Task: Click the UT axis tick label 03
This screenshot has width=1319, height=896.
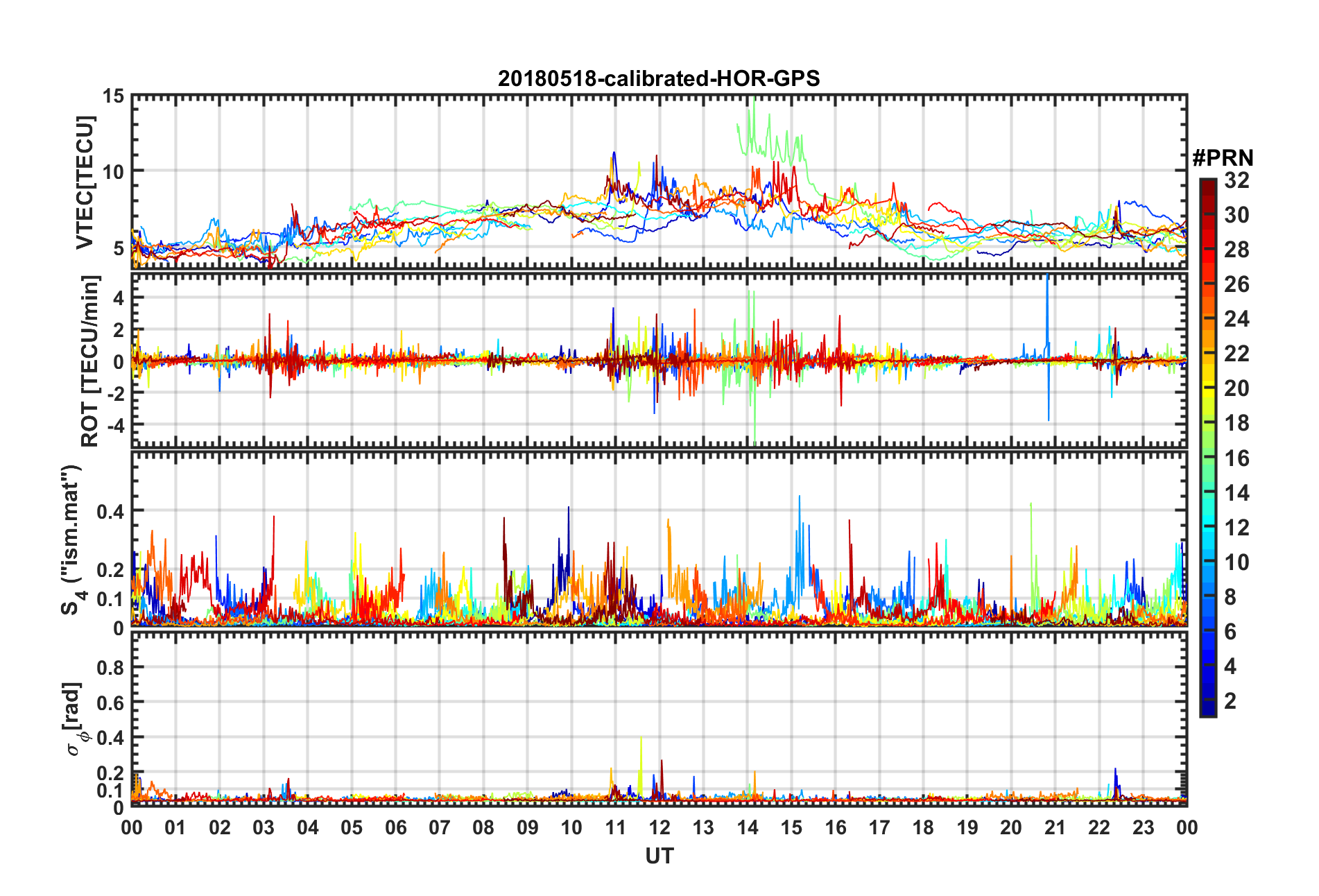Action: click(x=264, y=827)
